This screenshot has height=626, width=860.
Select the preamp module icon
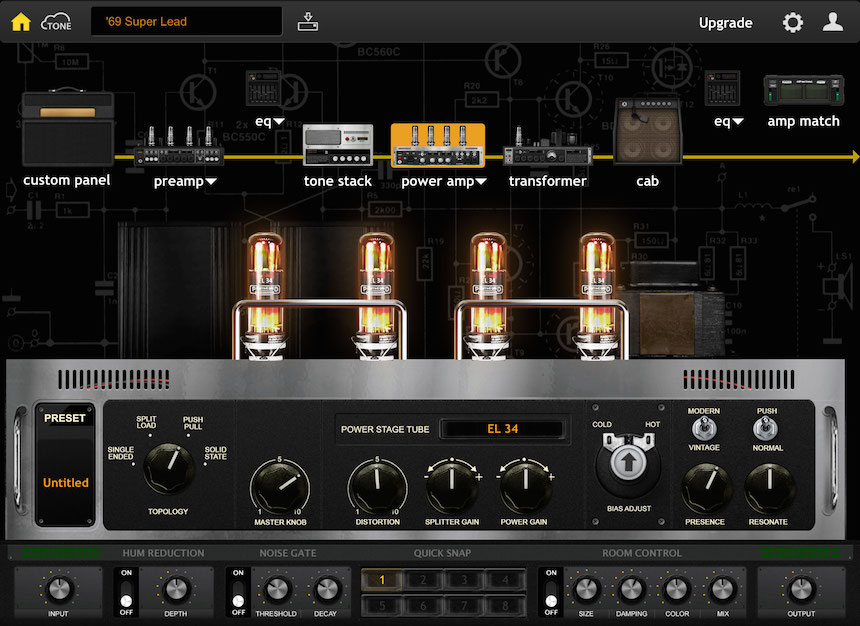point(179,146)
